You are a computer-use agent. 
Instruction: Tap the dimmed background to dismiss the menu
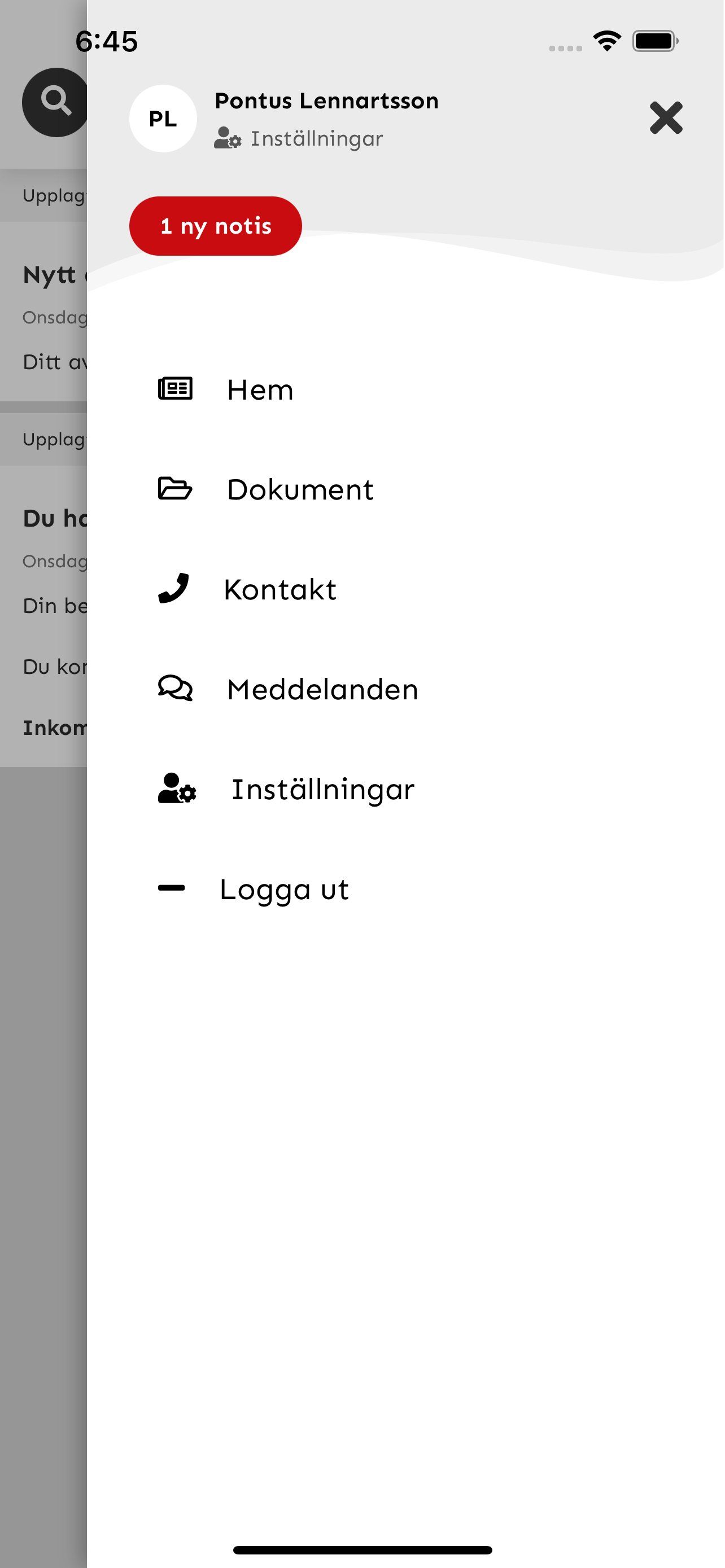click(x=42, y=1096)
